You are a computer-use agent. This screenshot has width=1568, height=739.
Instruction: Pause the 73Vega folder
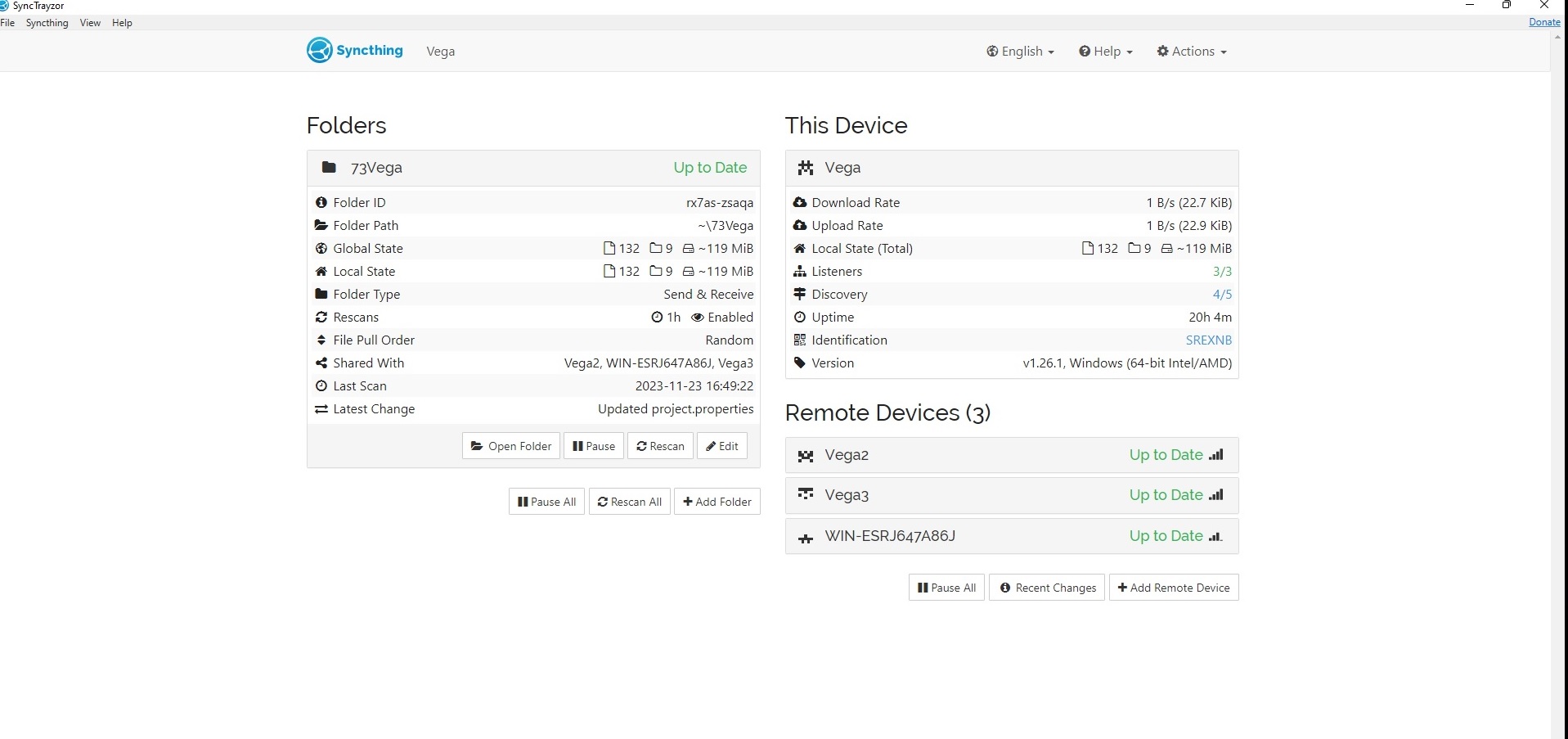click(x=594, y=446)
